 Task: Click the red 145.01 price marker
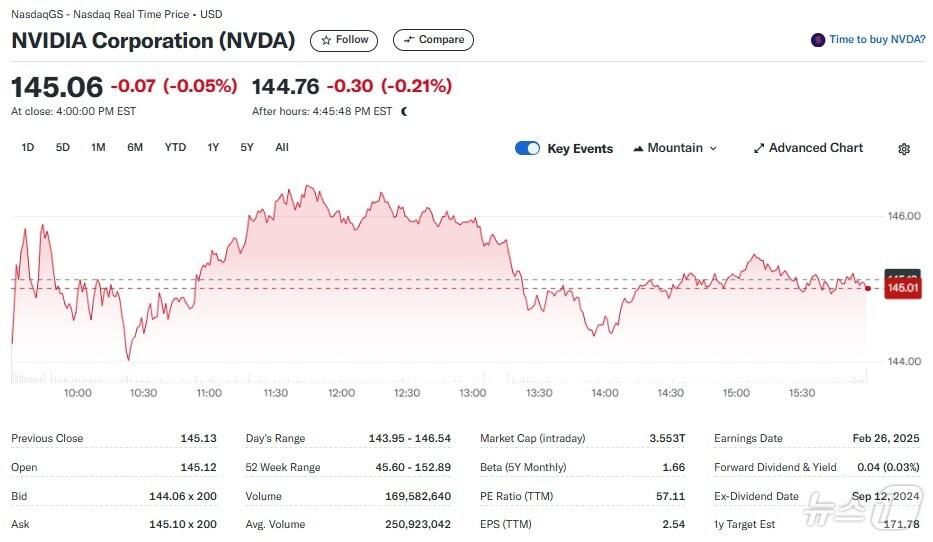(902, 288)
